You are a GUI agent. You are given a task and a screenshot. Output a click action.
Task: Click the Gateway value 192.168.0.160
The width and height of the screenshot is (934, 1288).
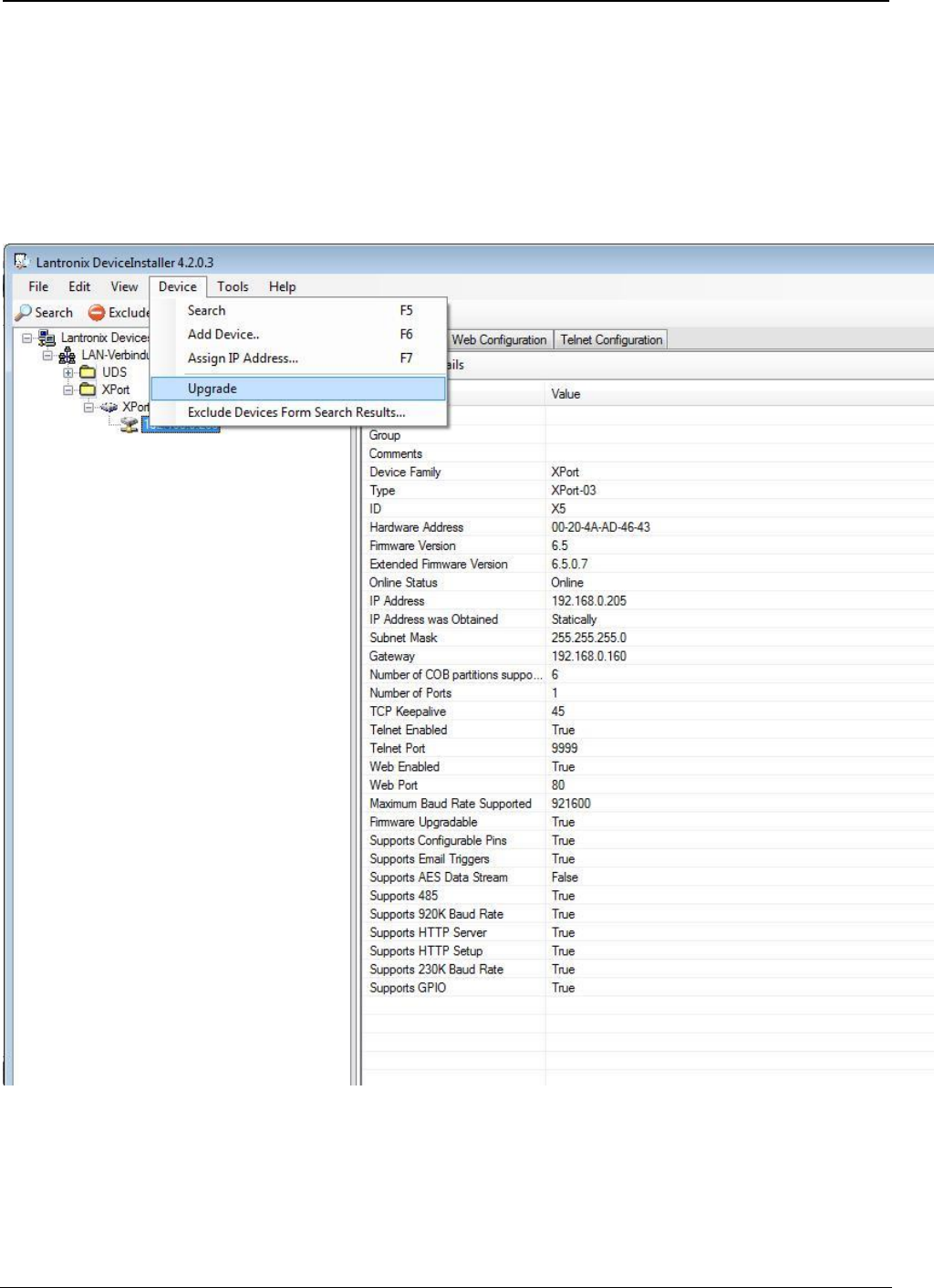pos(588,656)
